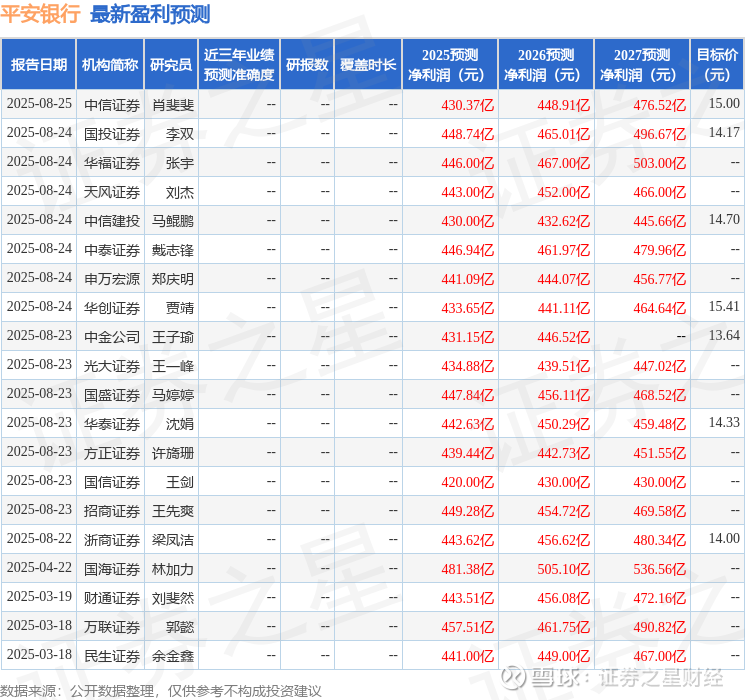Click analyst name 郑庆明
The height and width of the screenshot is (700, 745).
tap(173, 279)
